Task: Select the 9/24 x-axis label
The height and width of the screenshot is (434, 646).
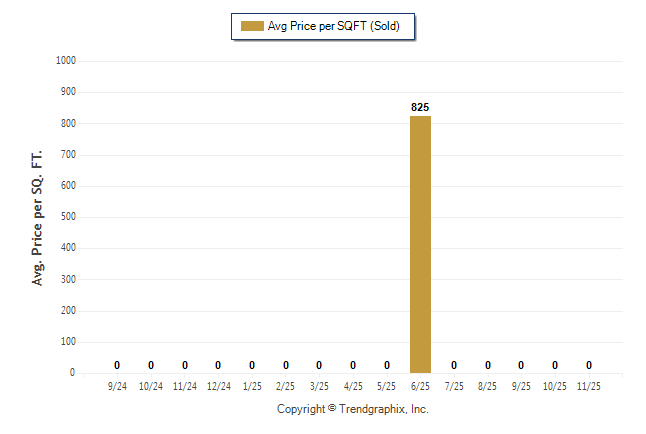Action: click(x=117, y=386)
